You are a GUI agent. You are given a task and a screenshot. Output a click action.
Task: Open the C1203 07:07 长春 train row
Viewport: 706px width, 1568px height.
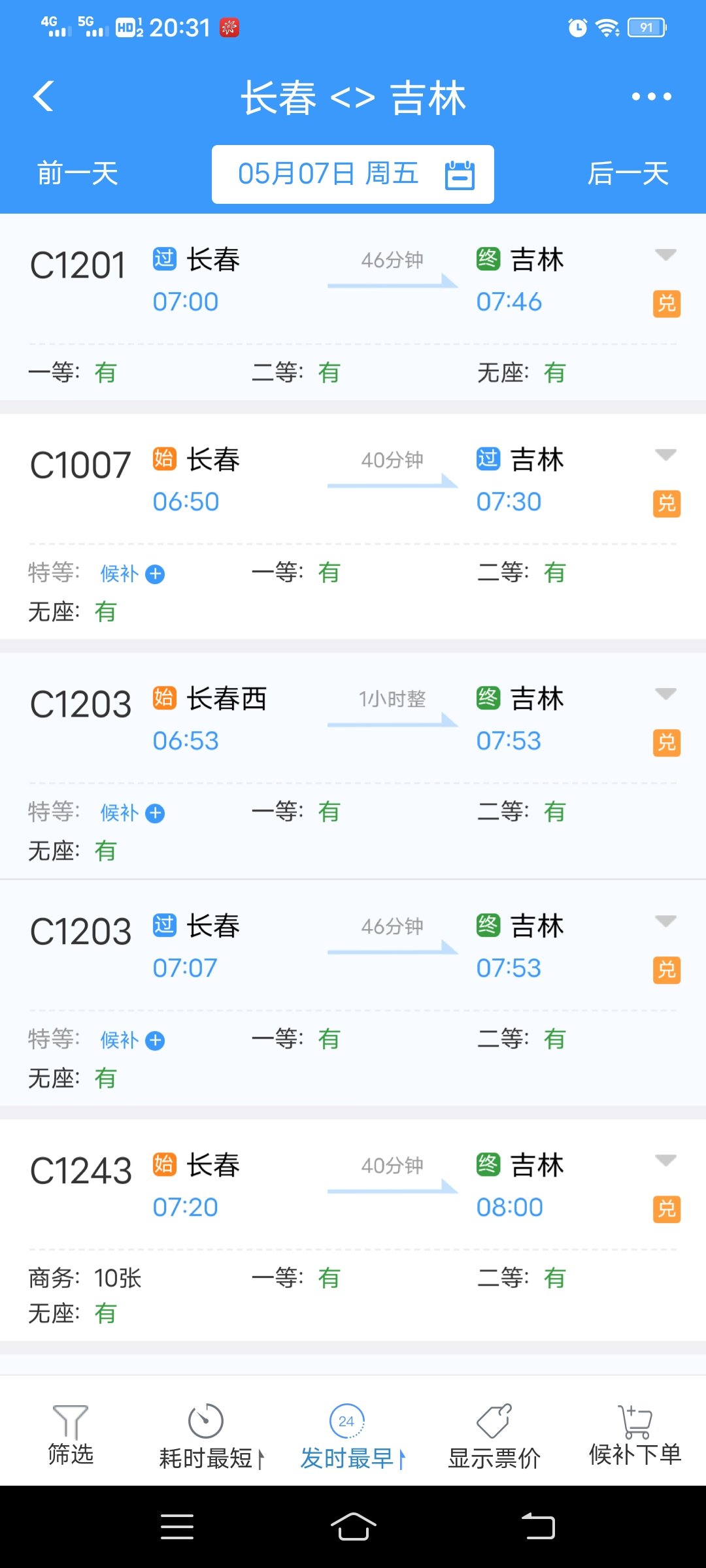[353, 947]
